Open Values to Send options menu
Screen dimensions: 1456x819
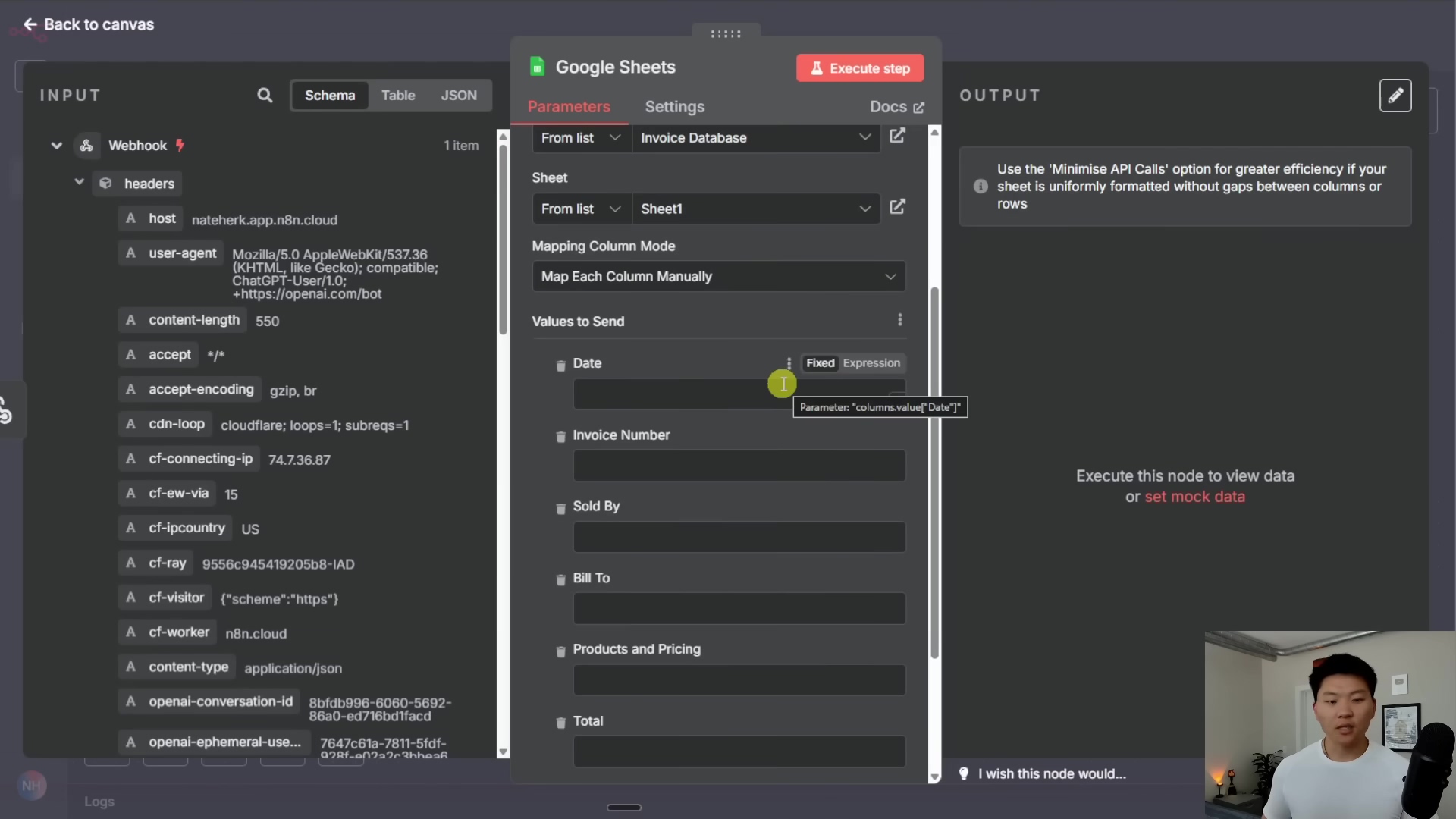pos(900,320)
